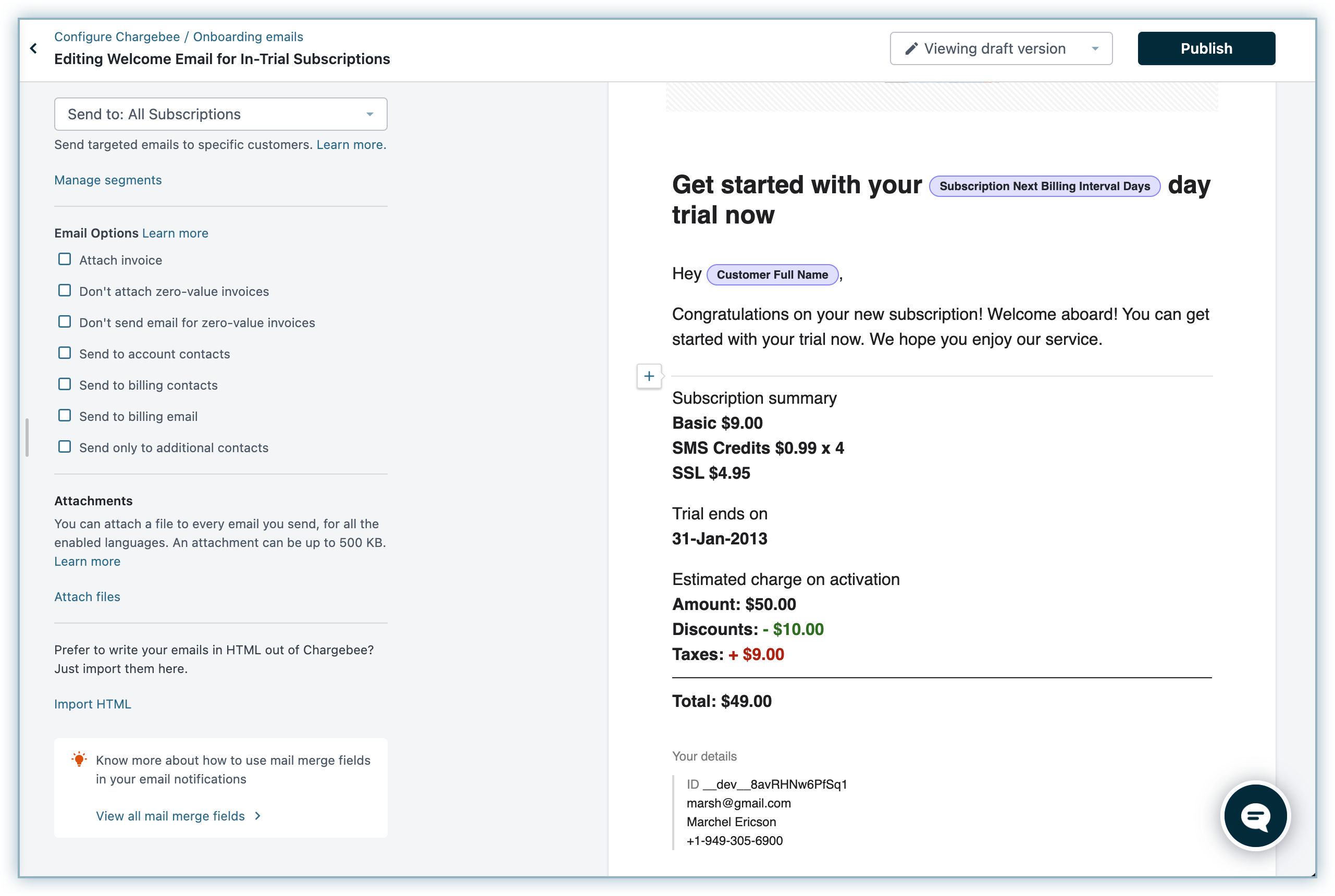Check Send to billing contacts
Image resolution: width=1335 pixels, height=896 pixels.
[65, 384]
